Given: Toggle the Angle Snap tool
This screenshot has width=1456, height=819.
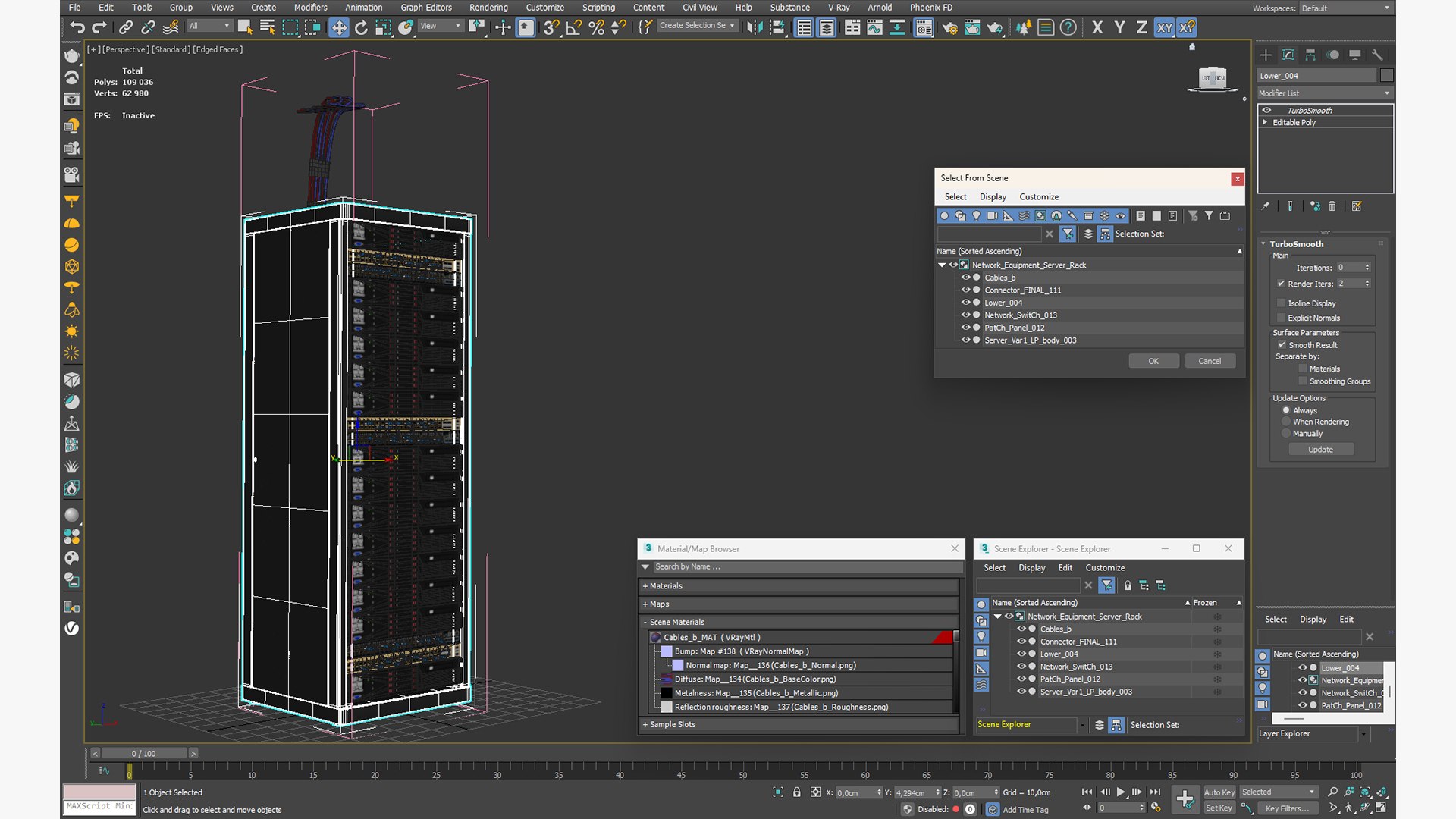Looking at the screenshot, I should click(x=573, y=27).
